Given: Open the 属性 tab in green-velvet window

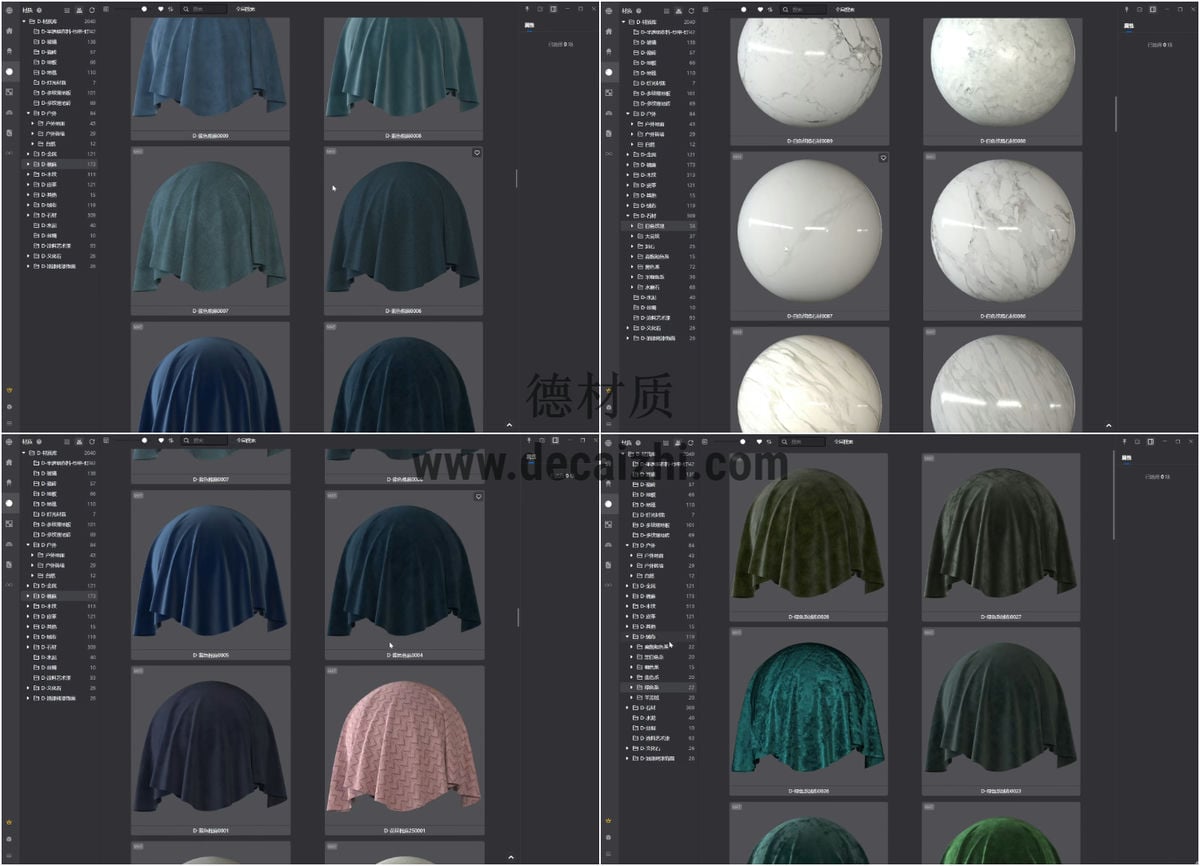Looking at the screenshot, I should click(x=1128, y=458).
